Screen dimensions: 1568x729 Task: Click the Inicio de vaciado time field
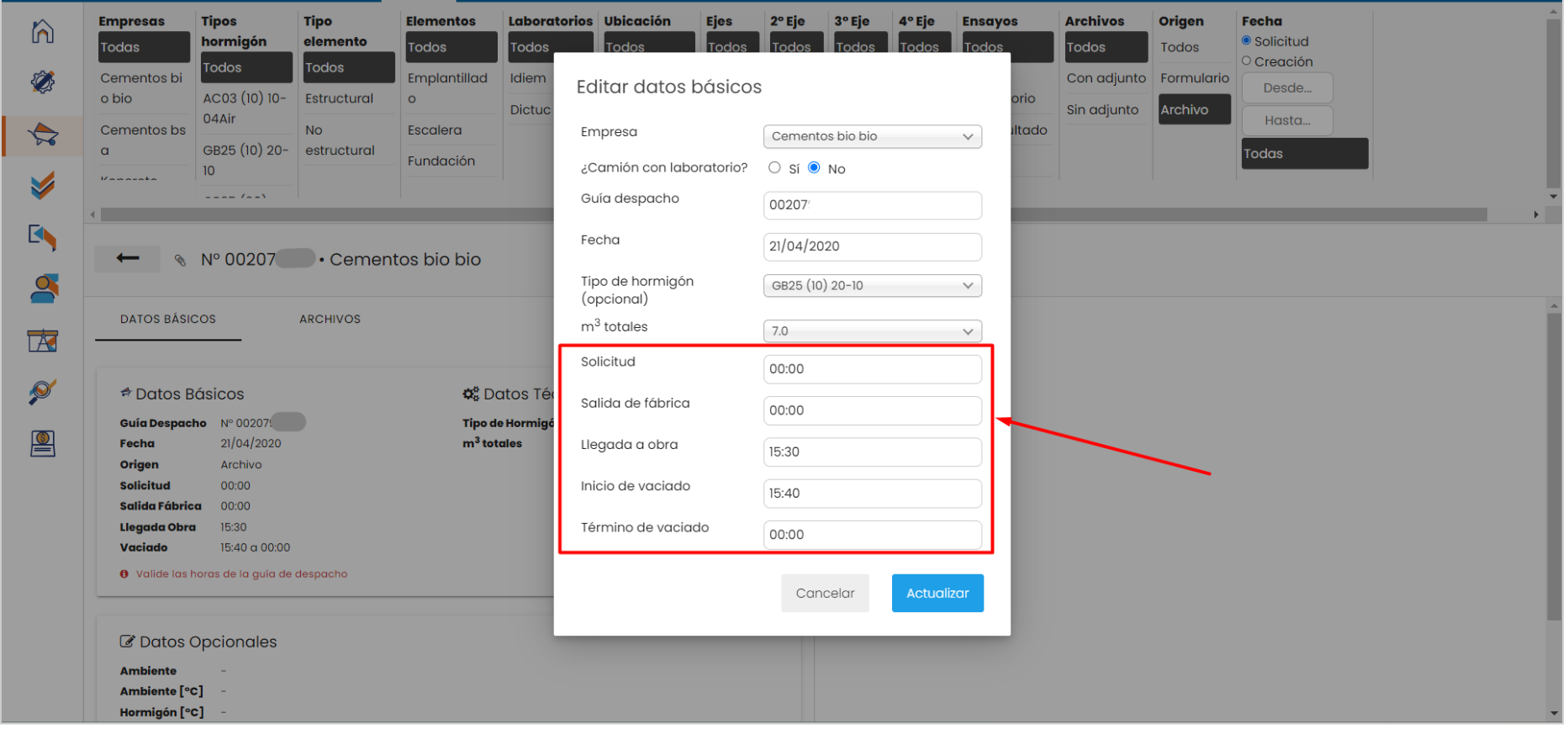[x=873, y=494]
